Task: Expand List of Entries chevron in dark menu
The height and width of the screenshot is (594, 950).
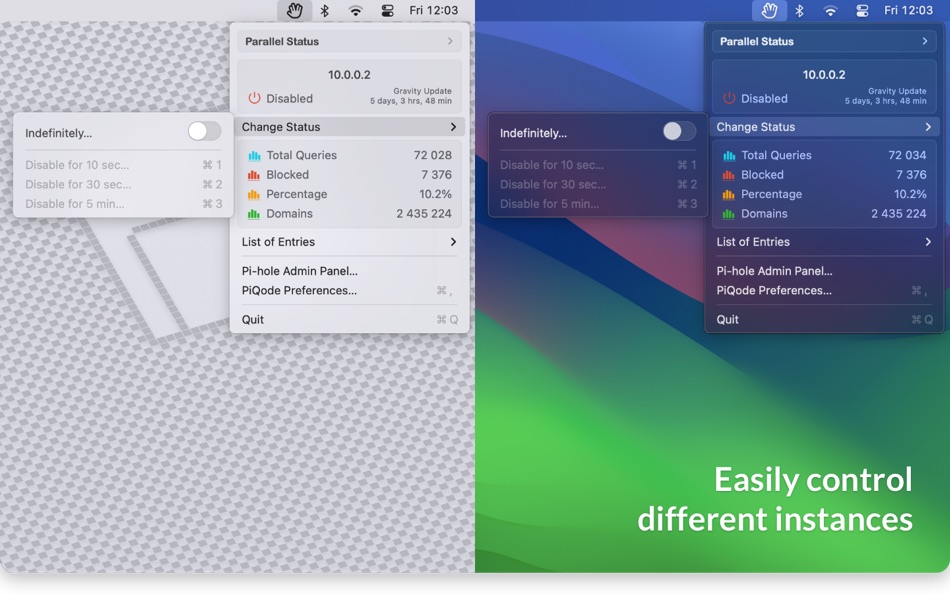Action: (928, 242)
